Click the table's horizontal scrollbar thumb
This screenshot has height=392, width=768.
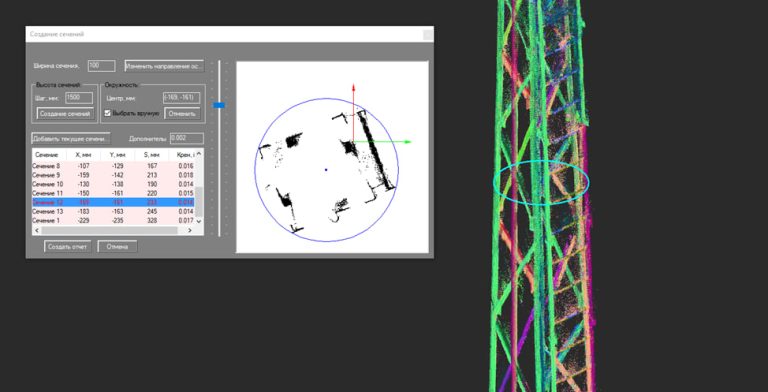[109, 230]
